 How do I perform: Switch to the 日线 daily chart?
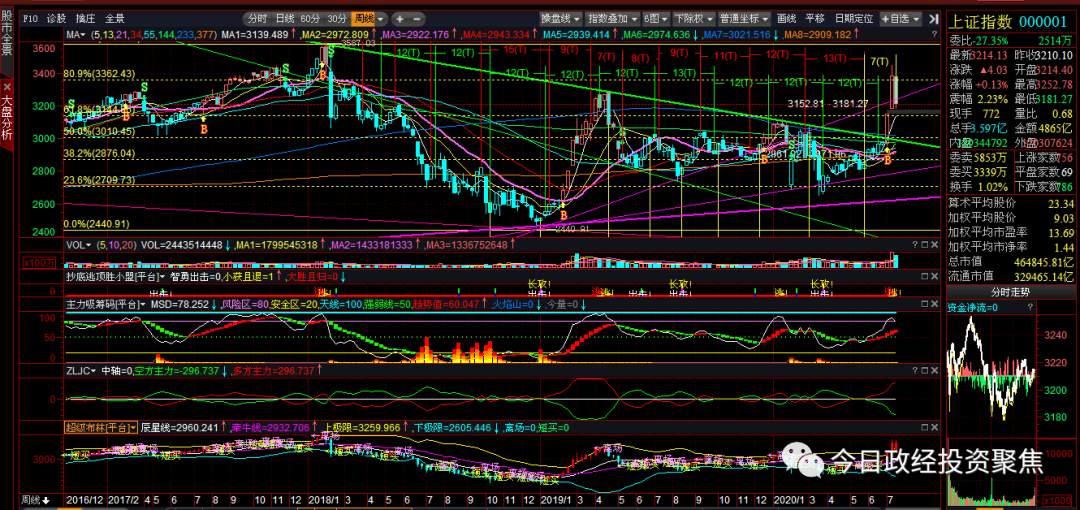284,19
